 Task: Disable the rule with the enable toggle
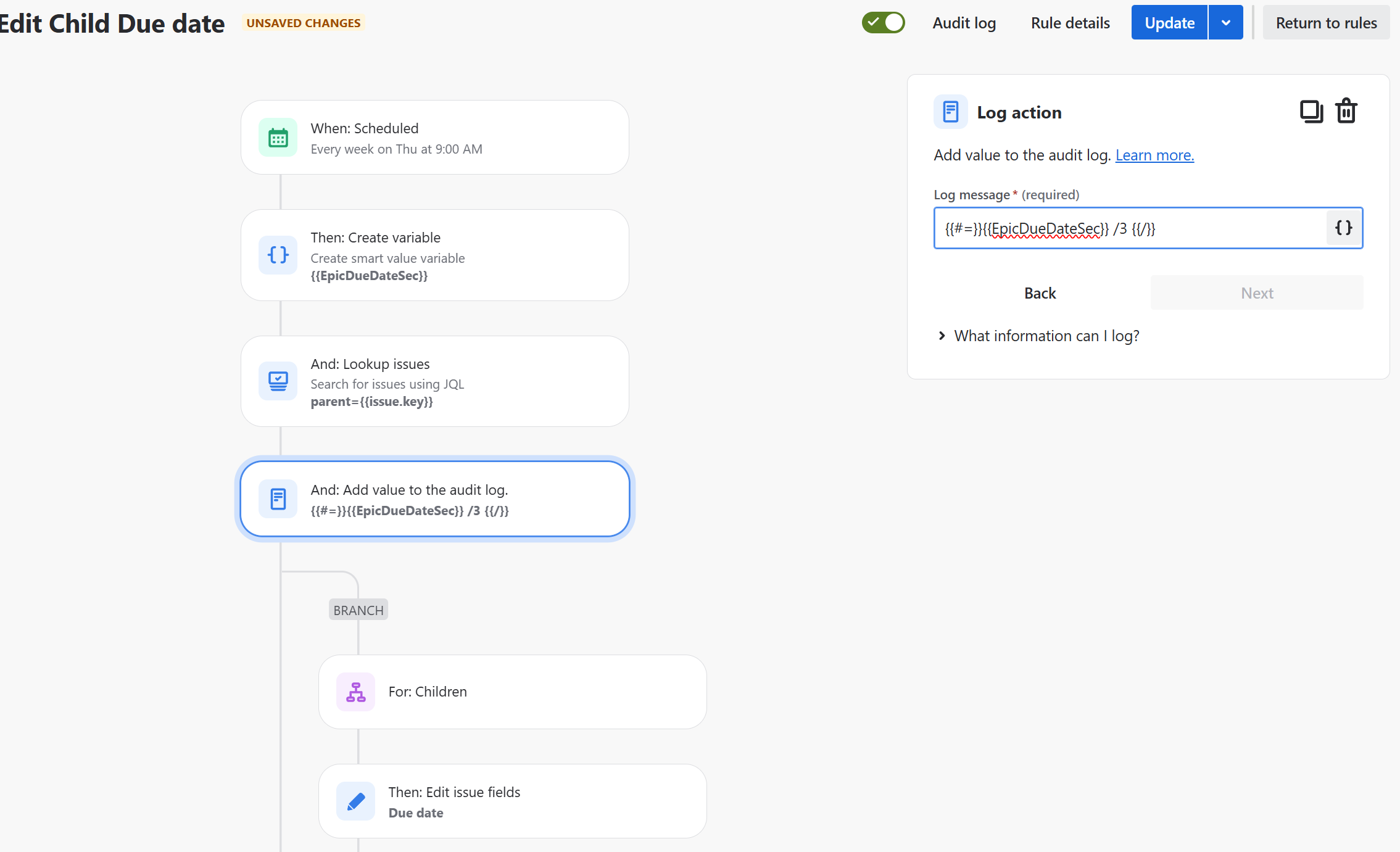point(884,22)
